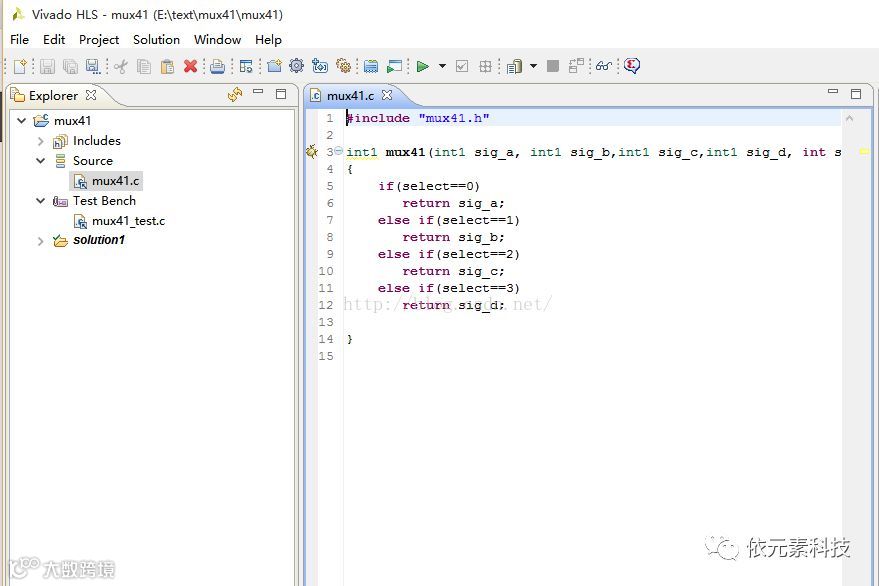Click the glasses Analysis icon
Screen dimensions: 879x586
(604, 66)
